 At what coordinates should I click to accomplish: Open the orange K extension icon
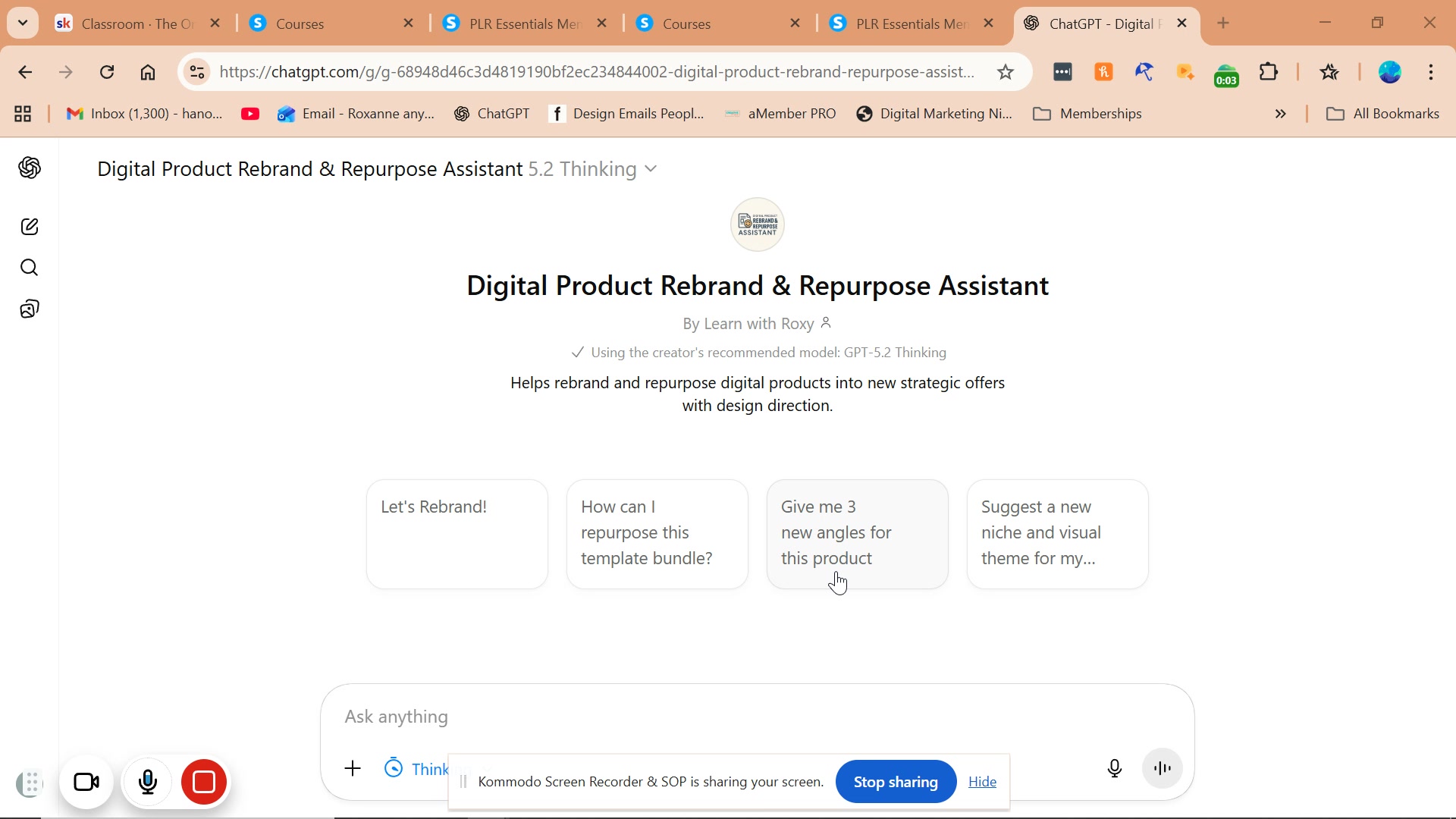tap(1104, 72)
